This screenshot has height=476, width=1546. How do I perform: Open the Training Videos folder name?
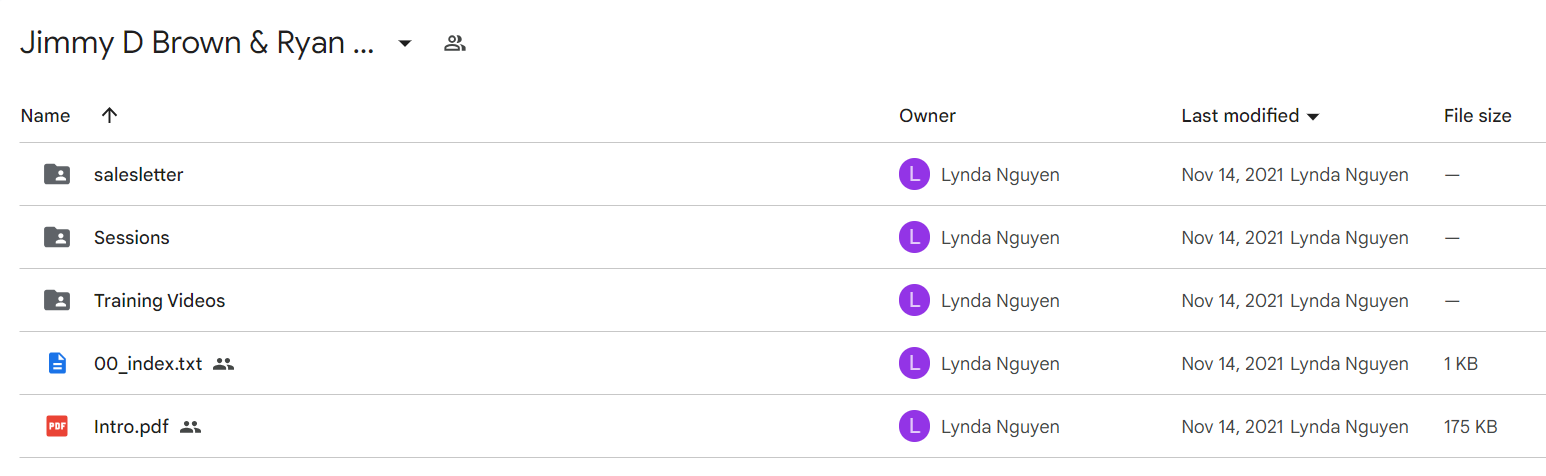(159, 300)
